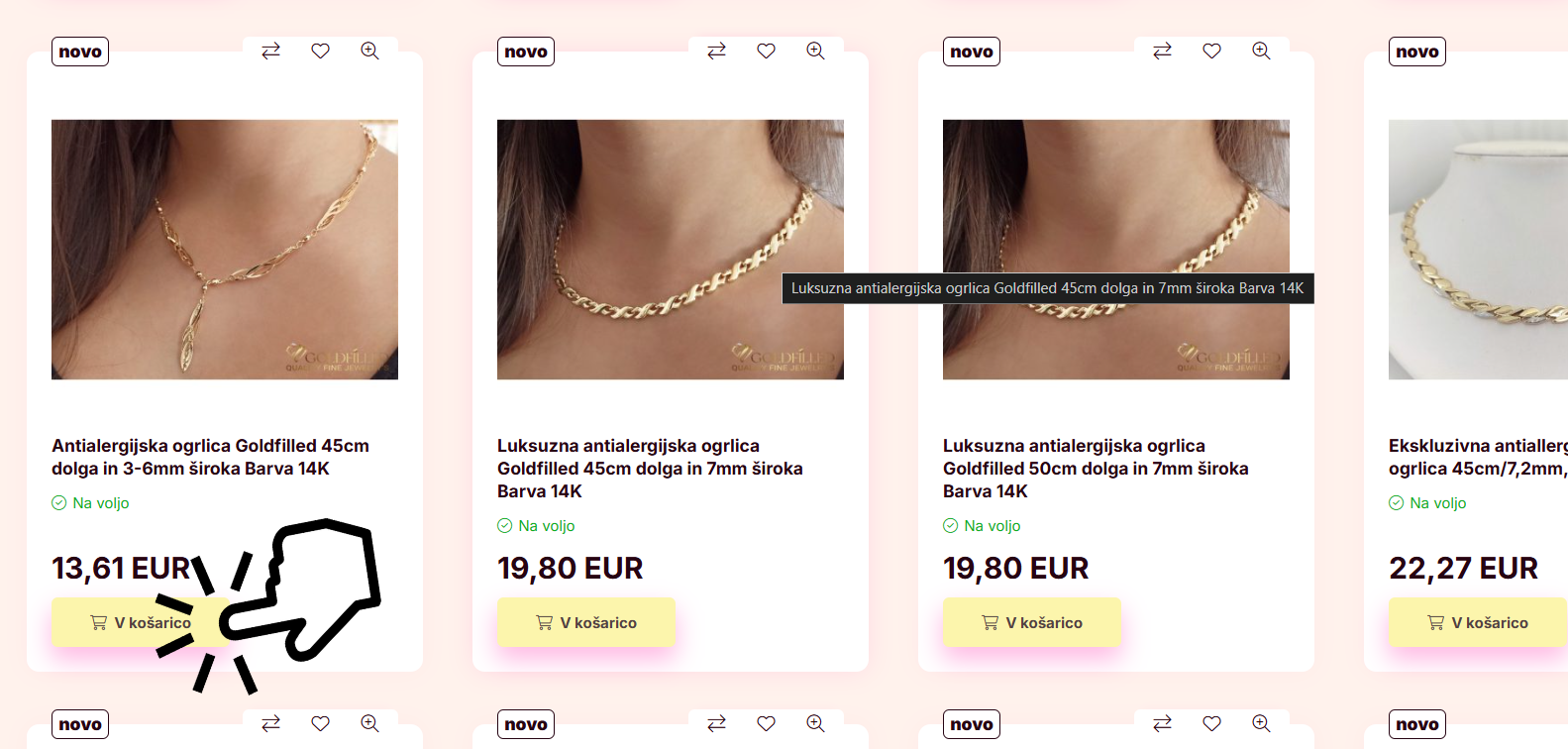The height and width of the screenshot is (749, 1568).
Task: Compare the 50cm 7mm necklace product
Action: pyautogui.click(x=1162, y=51)
